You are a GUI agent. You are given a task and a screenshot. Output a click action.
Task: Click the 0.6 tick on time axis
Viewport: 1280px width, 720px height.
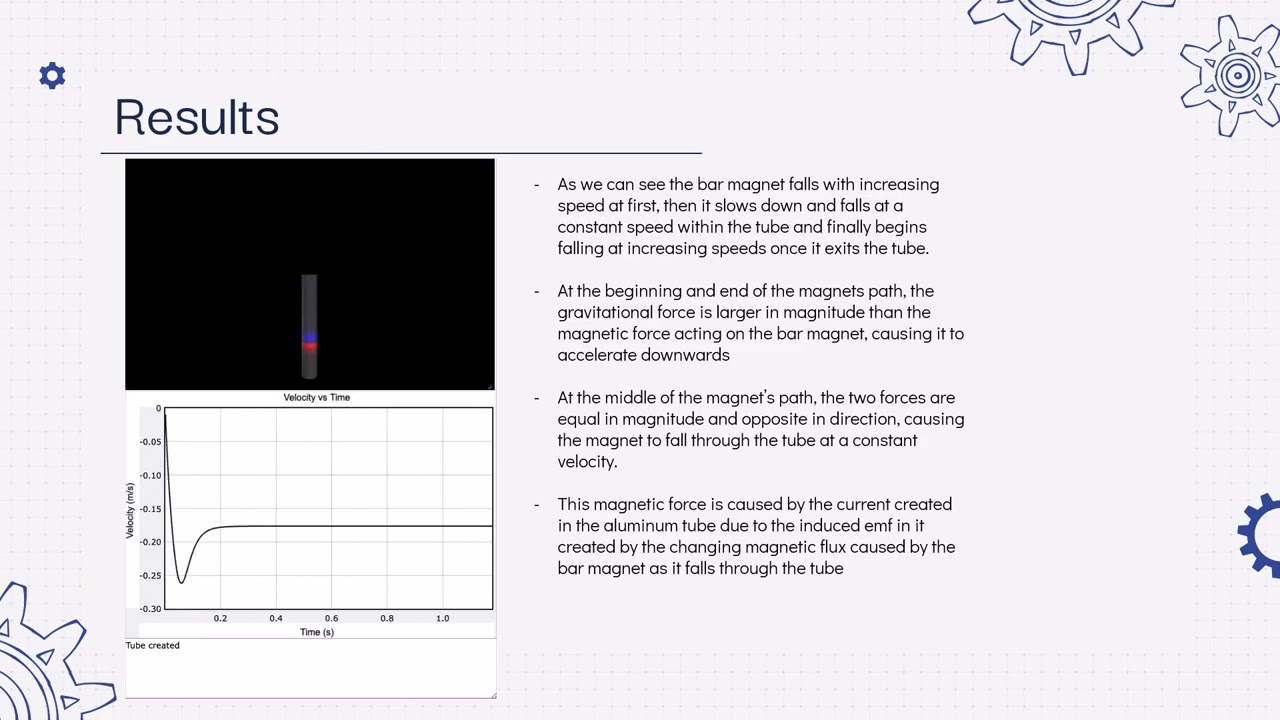(x=331, y=618)
